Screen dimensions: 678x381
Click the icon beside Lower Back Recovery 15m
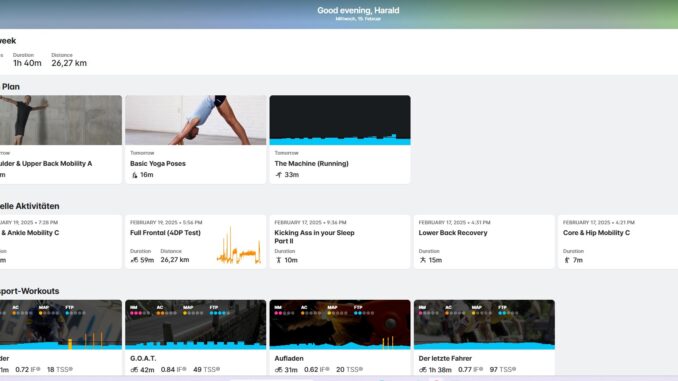[423, 260]
